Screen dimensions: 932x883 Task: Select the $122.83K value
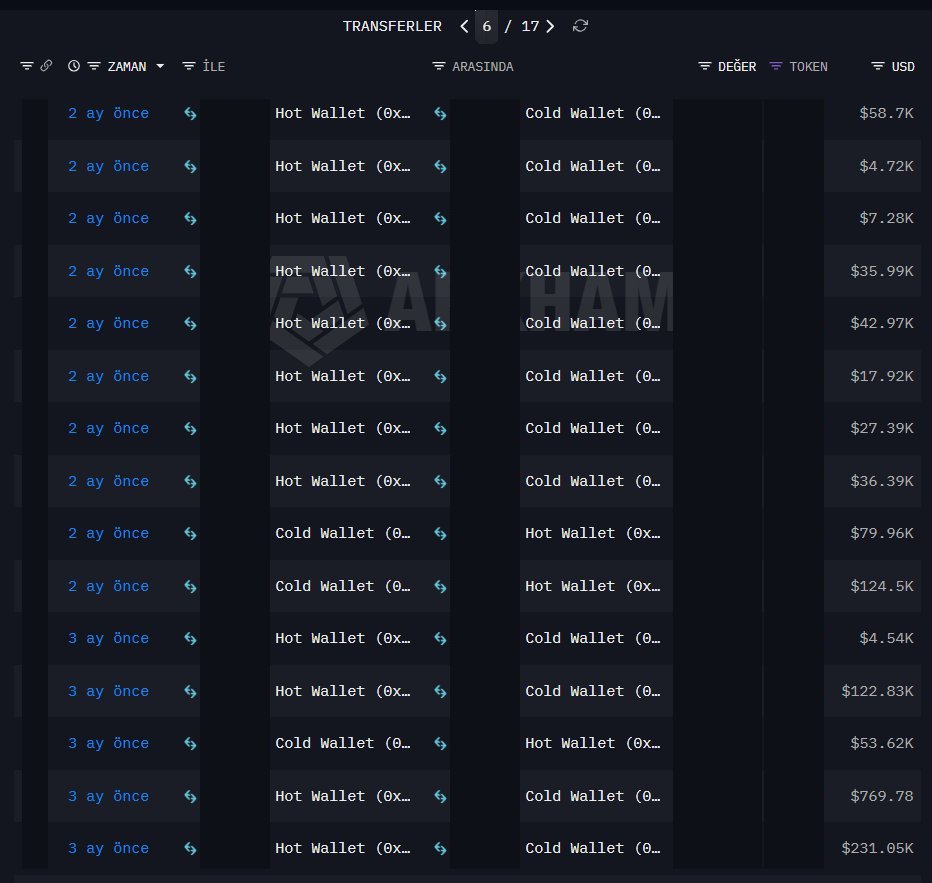pos(877,691)
